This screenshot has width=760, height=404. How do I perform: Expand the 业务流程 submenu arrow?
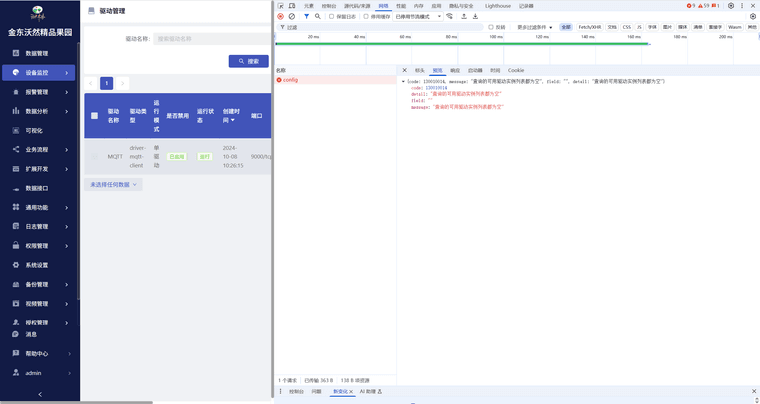coord(67,150)
